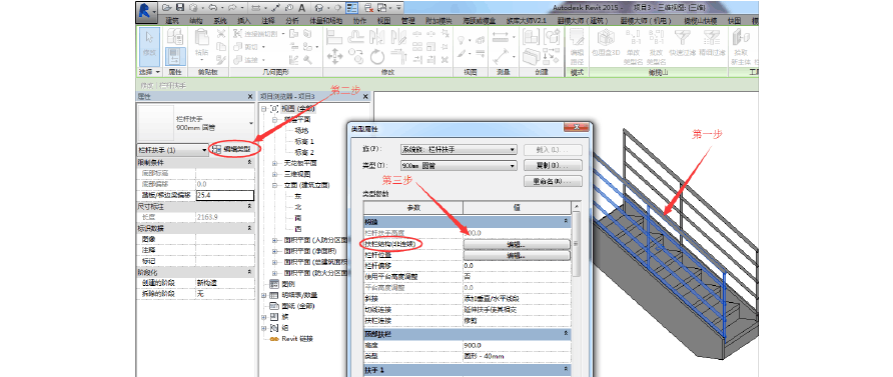Open the 建筑 ribbon tab
Image resolution: width=893 pixels, height=377 pixels.
pyautogui.click(x=173, y=21)
